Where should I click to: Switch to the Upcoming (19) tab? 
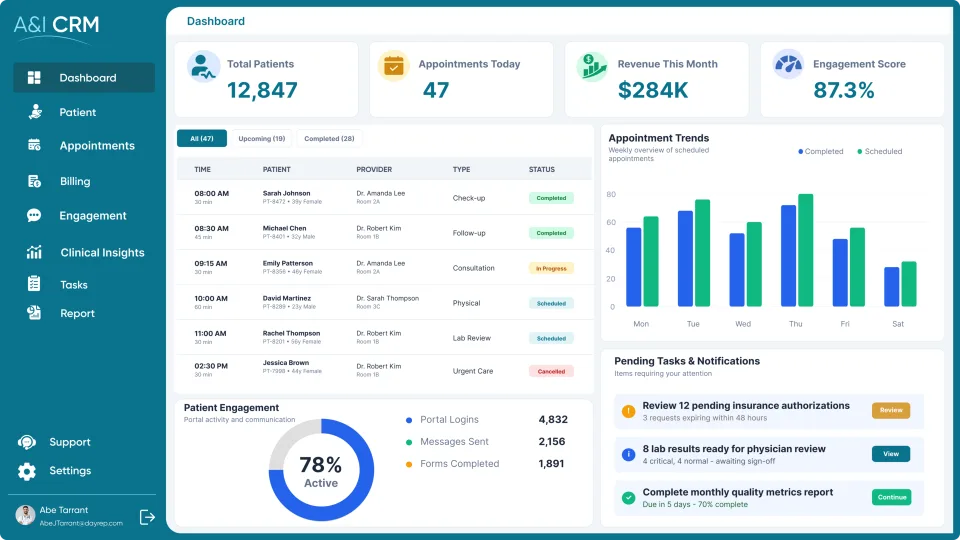[x=261, y=138]
